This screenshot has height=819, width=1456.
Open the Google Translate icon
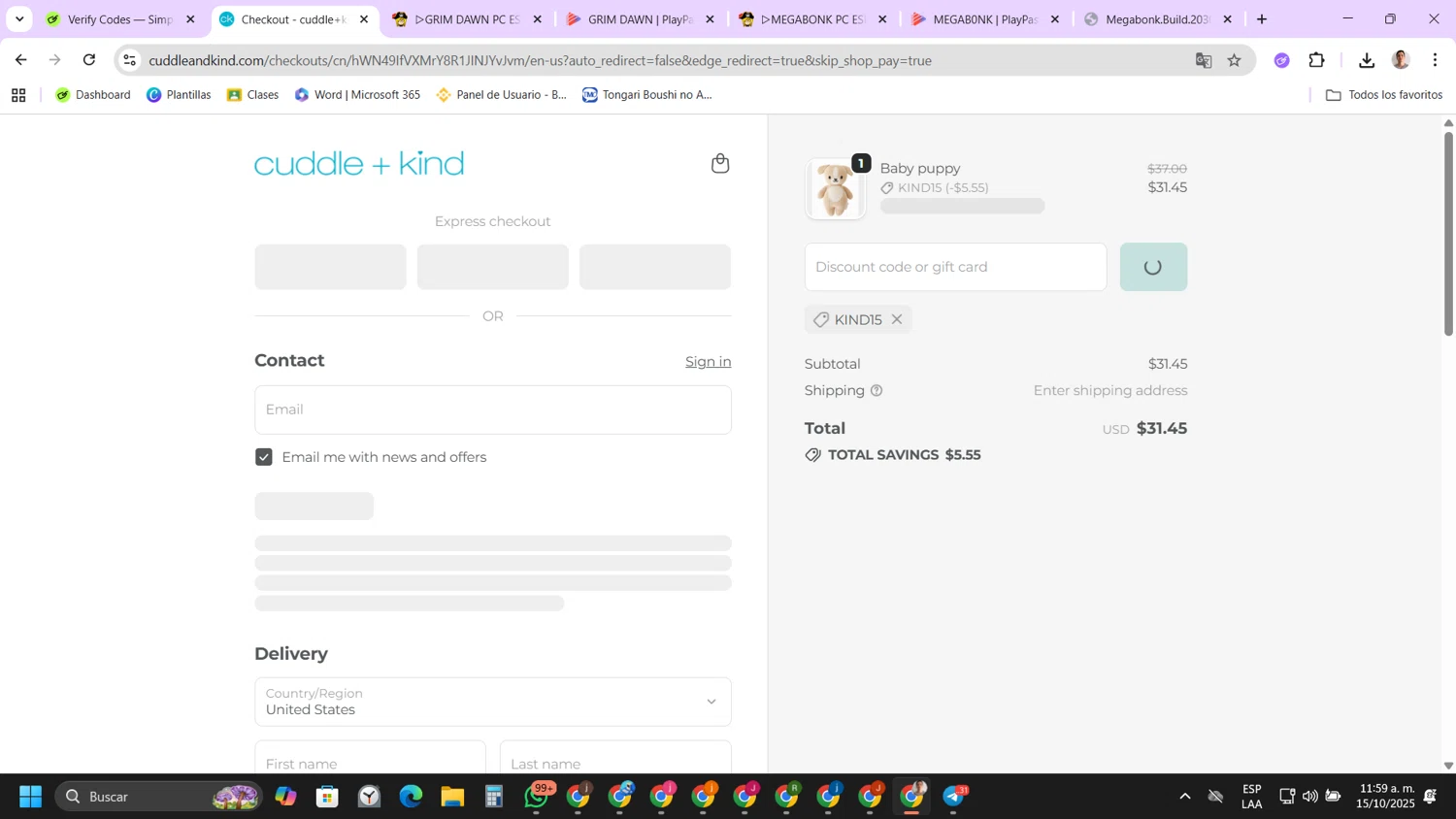click(x=1204, y=60)
